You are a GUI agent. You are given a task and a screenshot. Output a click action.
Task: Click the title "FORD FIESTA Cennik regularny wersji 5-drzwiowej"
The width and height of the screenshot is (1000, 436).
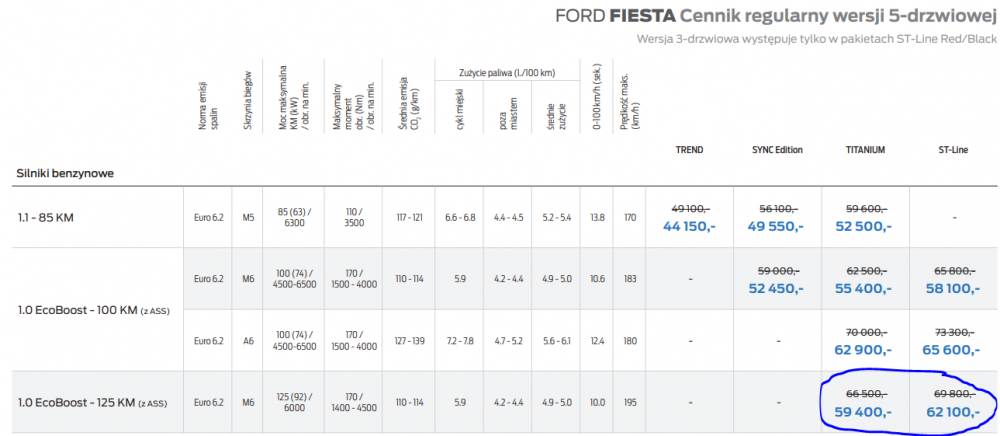click(x=776, y=15)
